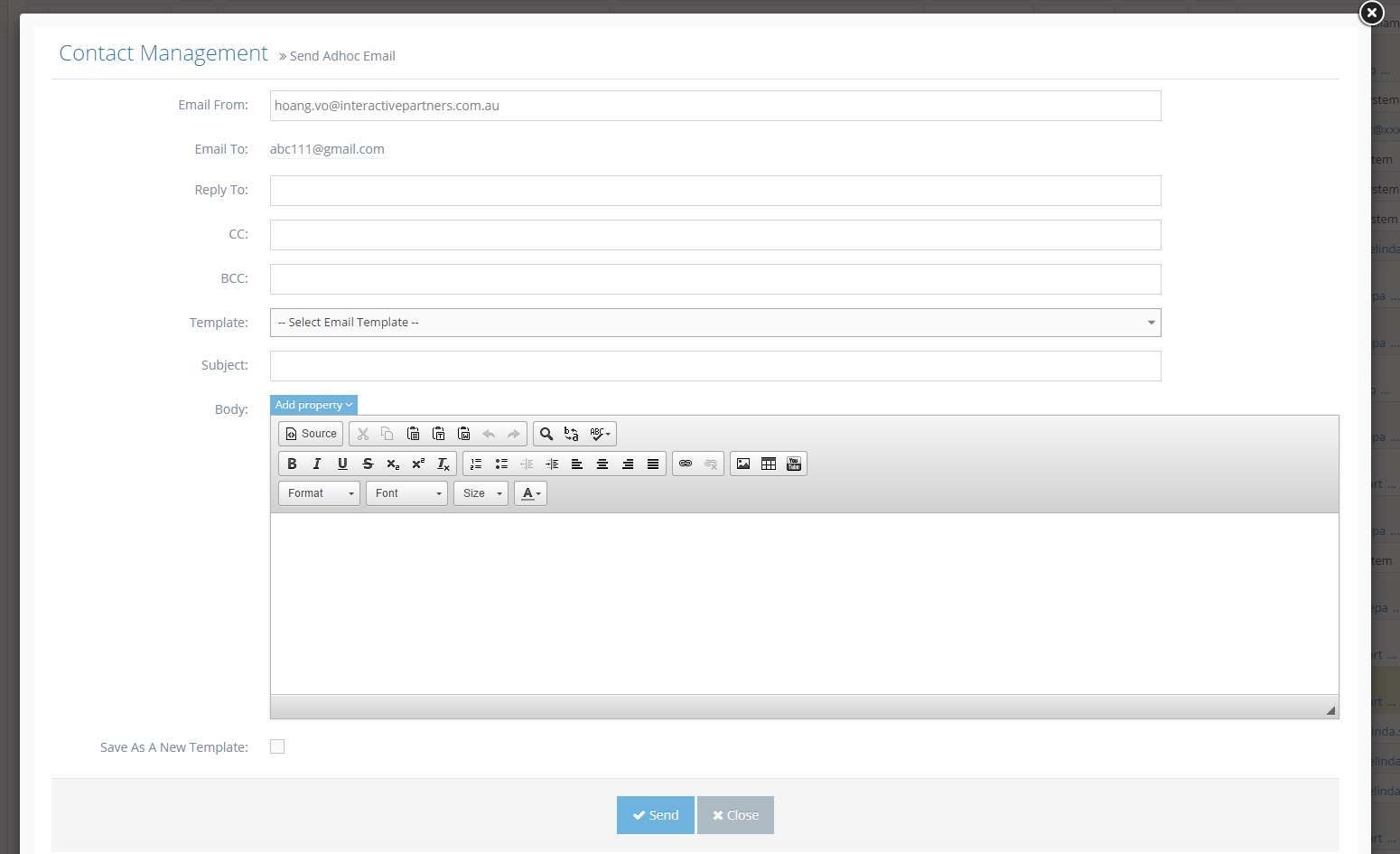Viewport: 1400px width, 854px height.
Task: Select the Bold formatting icon
Action: [292, 464]
